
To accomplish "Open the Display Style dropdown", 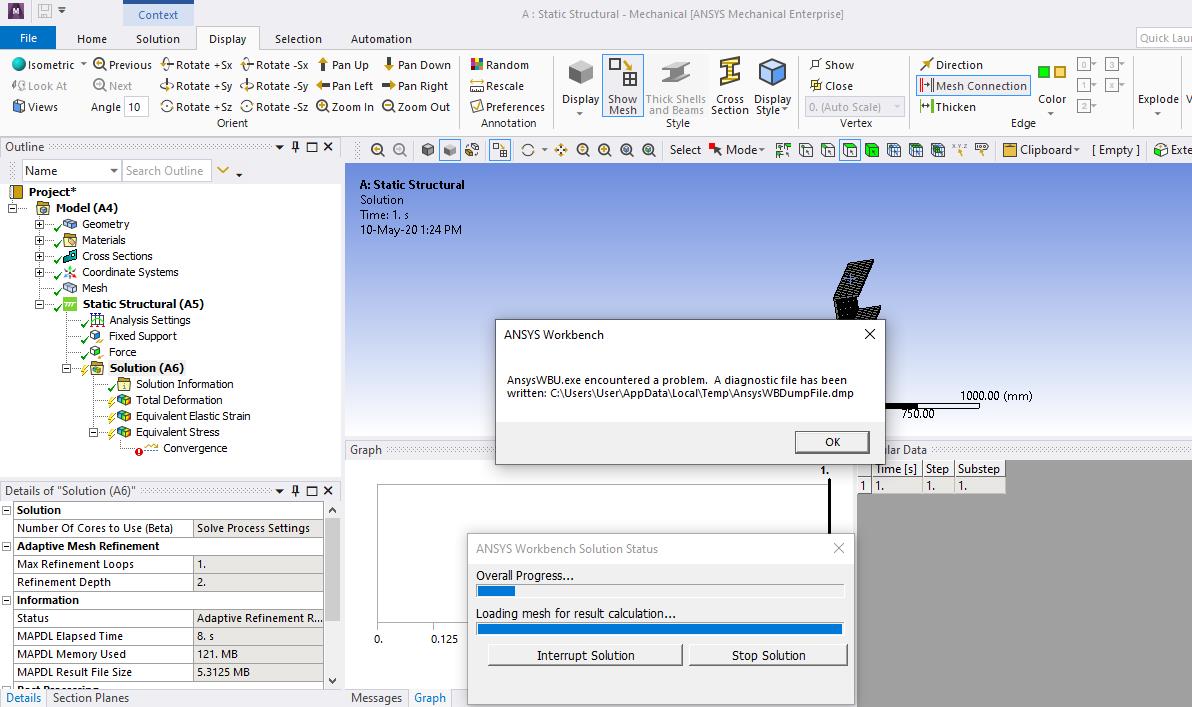I will (x=772, y=85).
